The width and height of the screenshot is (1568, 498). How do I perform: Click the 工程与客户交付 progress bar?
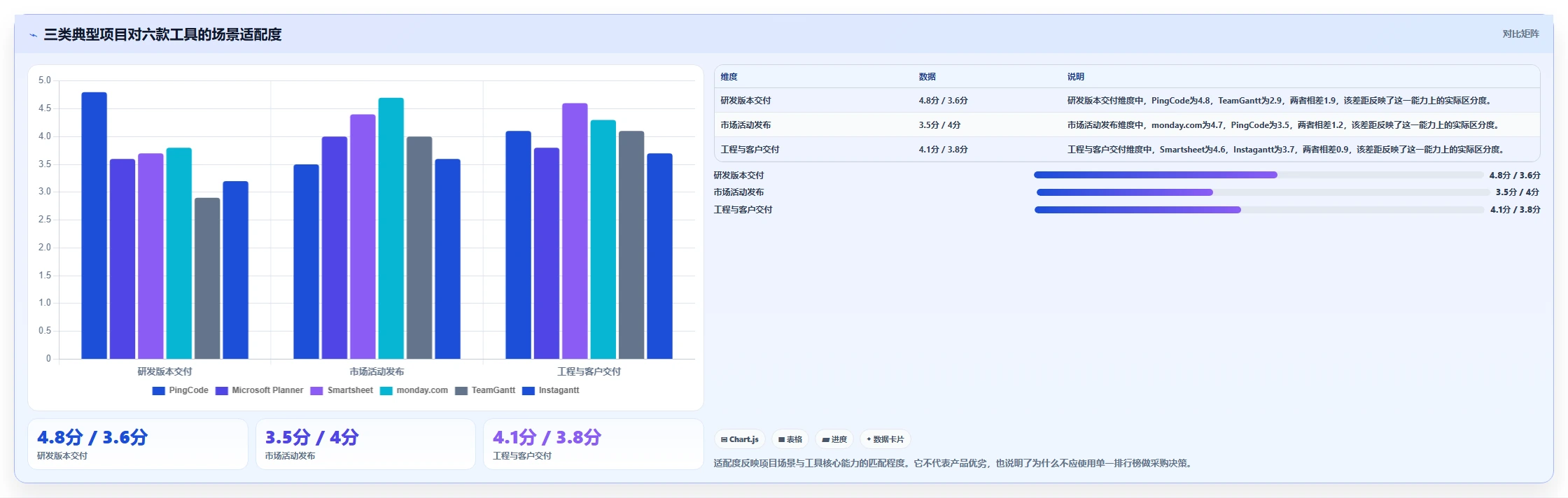(1260, 210)
